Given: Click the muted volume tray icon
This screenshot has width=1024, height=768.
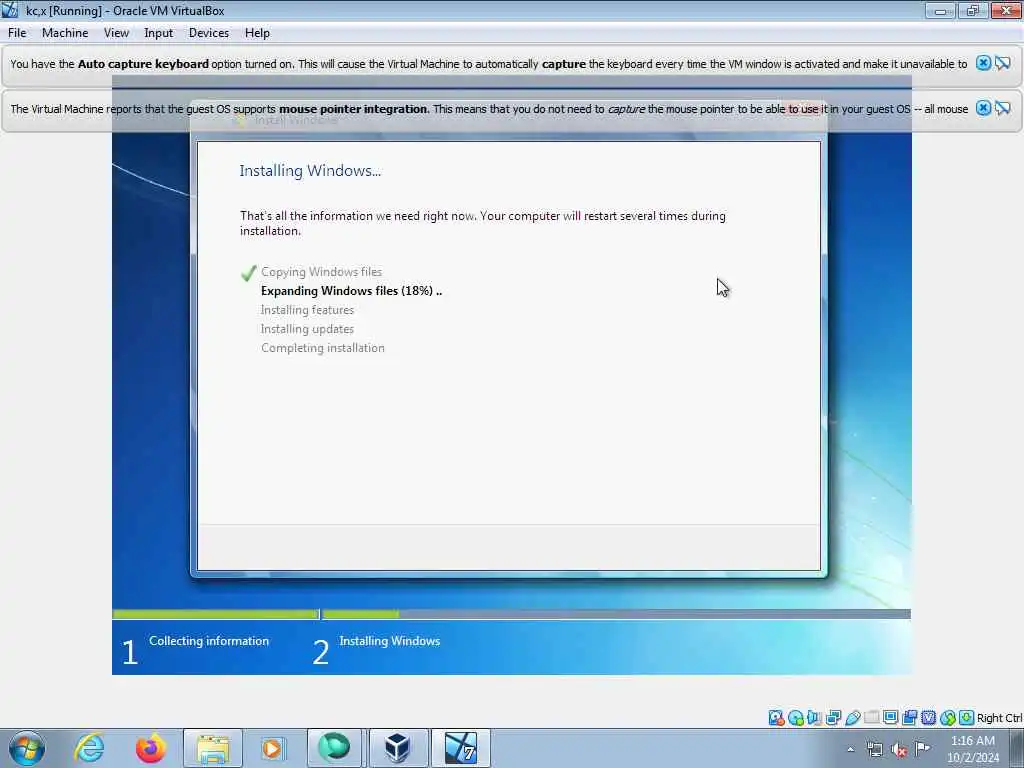Looking at the screenshot, I should click(x=899, y=749).
